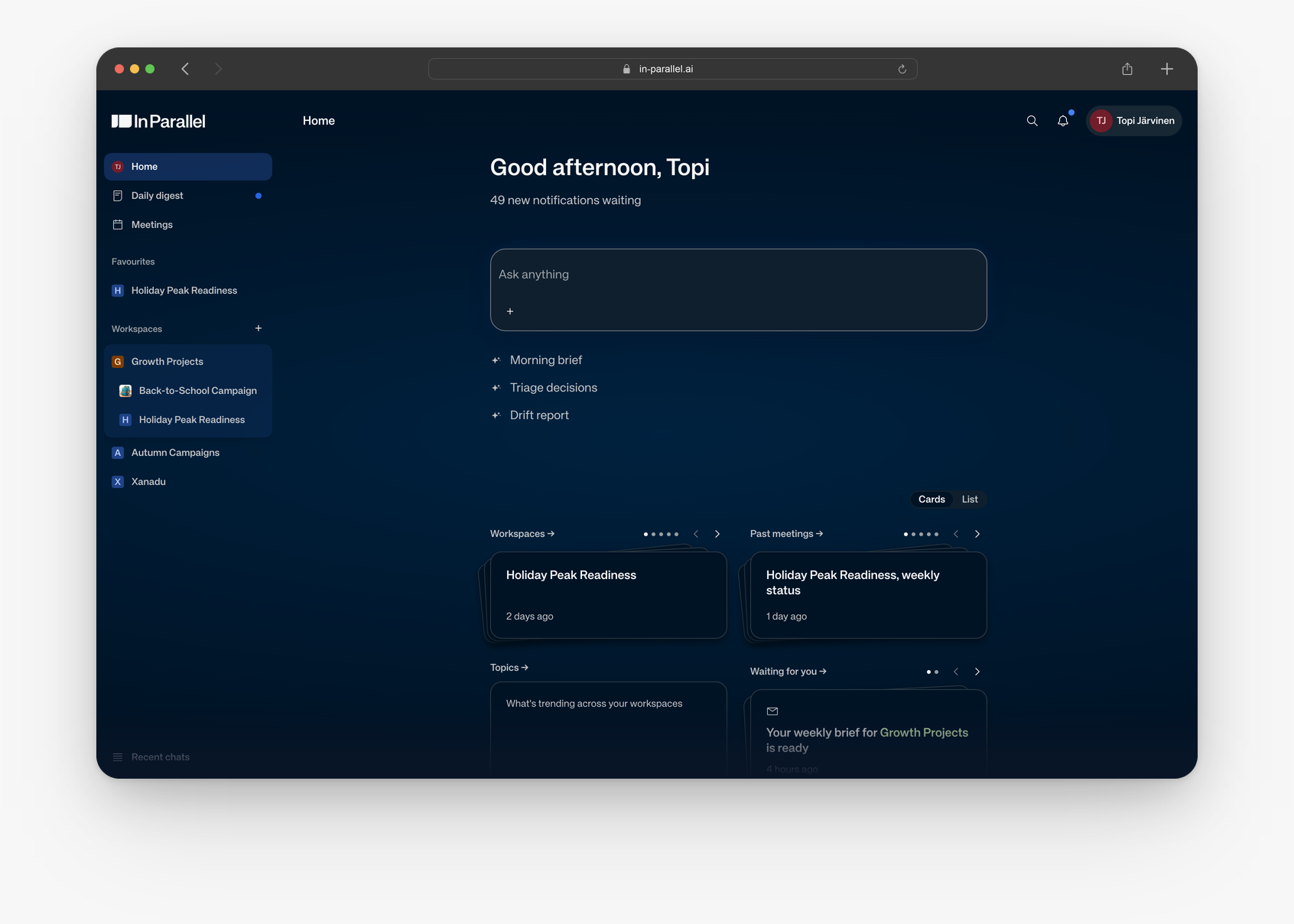Click the sparkle icon next to Morning brief
The width and height of the screenshot is (1294, 924).
496,360
